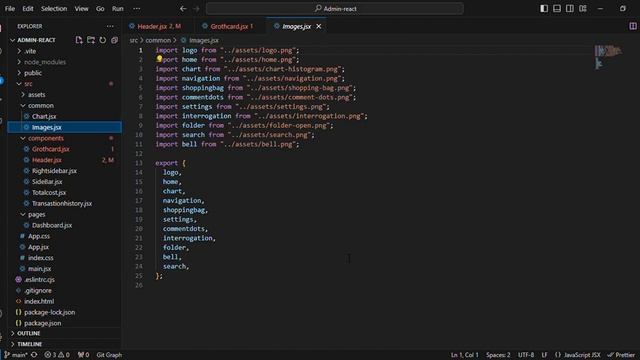This screenshot has height=360, width=640.
Task: Click the lightbulb code action icon
Action: [159, 59]
